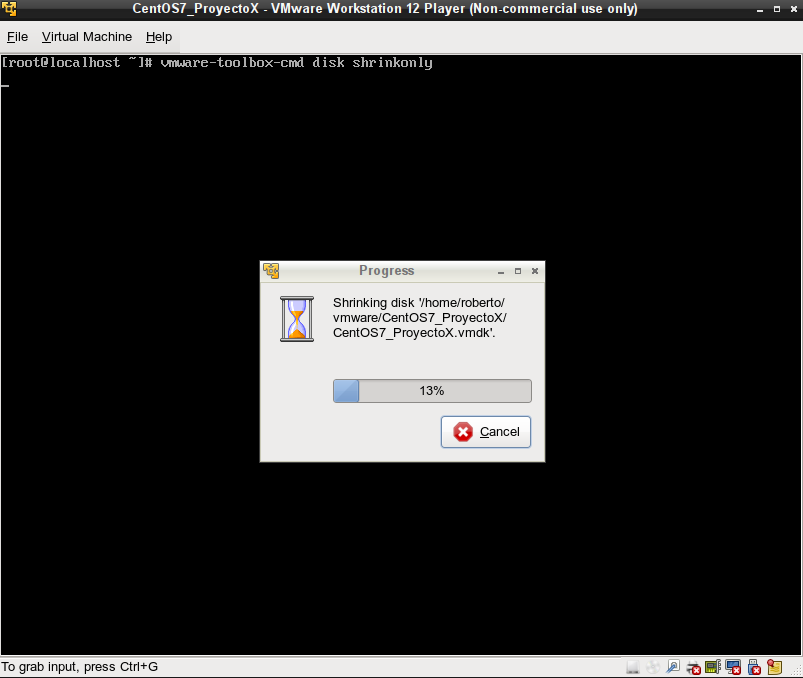
Task: Click the 'Progress' dialog title
Action: pyautogui.click(x=387, y=270)
